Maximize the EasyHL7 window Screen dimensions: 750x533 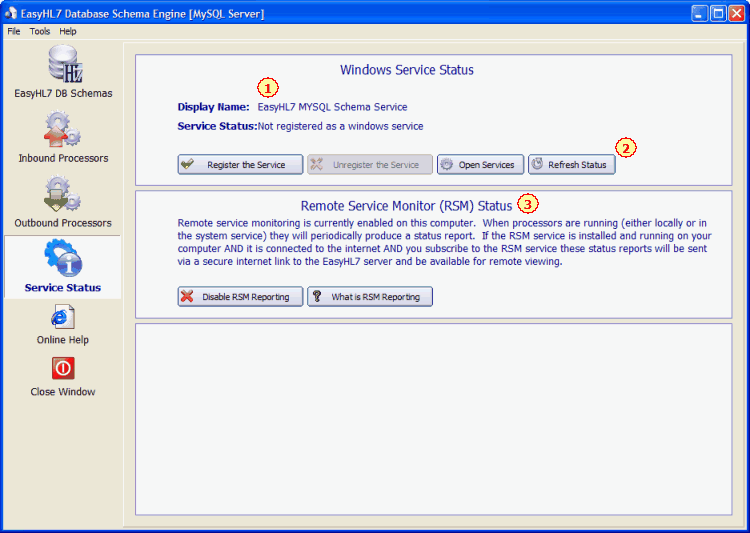coord(718,13)
